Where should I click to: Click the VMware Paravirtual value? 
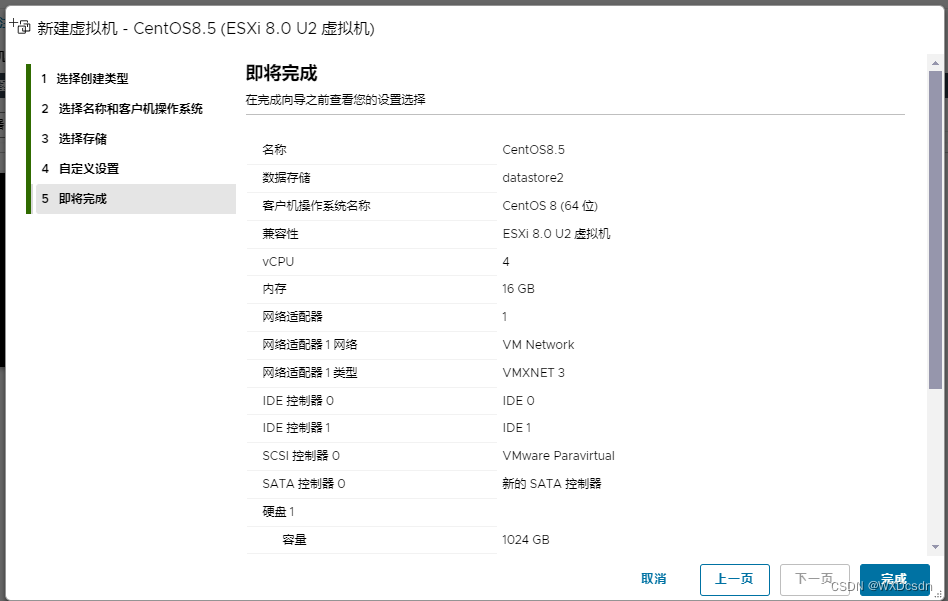tap(558, 456)
